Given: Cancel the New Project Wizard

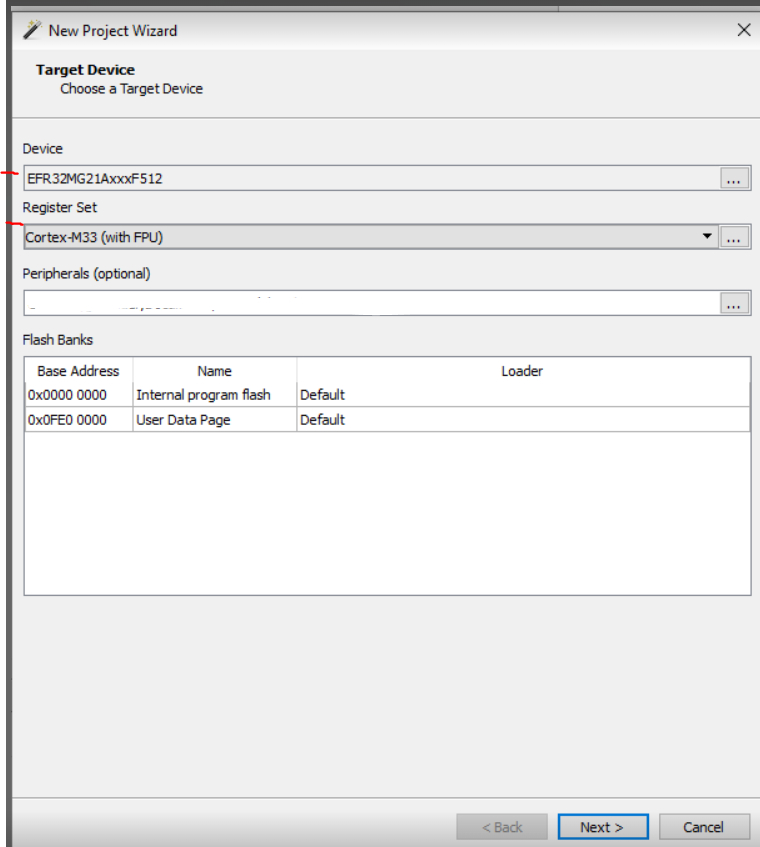Looking at the screenshot, I should [x=704, y=826].
